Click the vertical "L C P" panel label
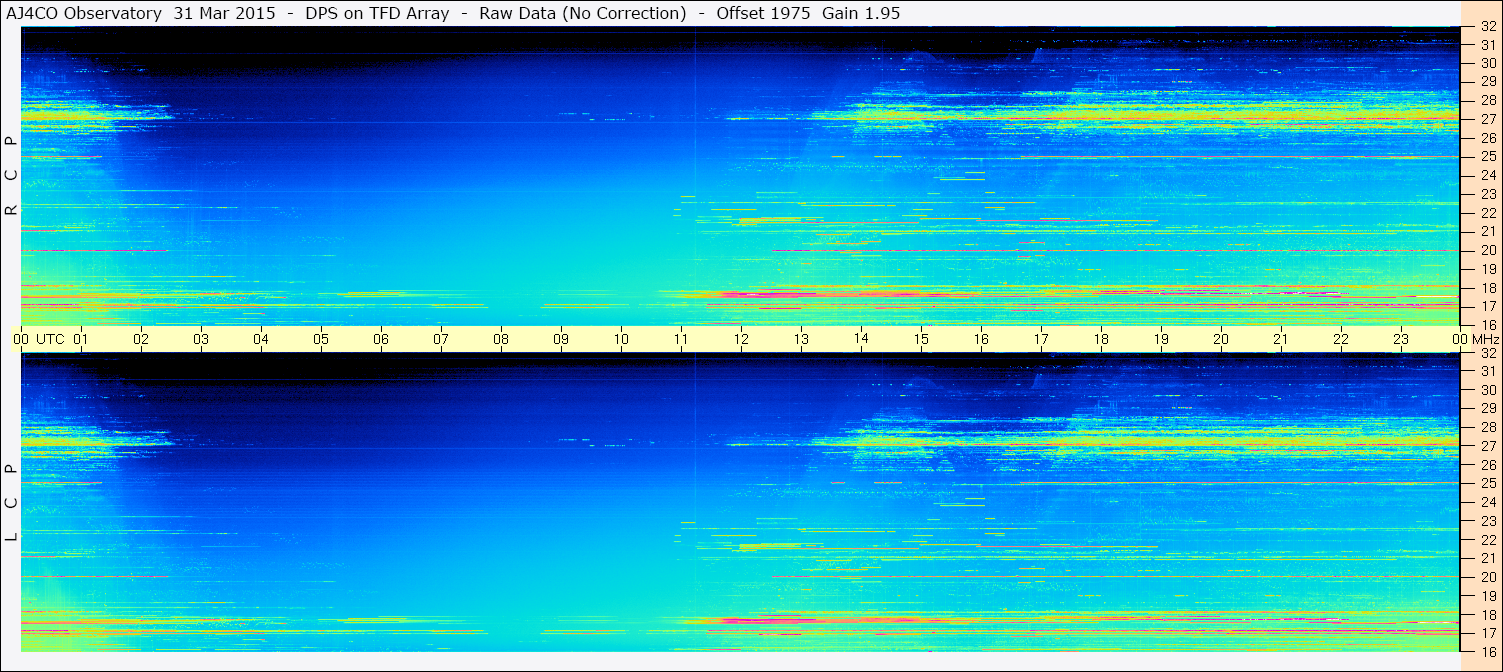The height and width of the screenshot is (672, 1503). [x=12, y=502]
